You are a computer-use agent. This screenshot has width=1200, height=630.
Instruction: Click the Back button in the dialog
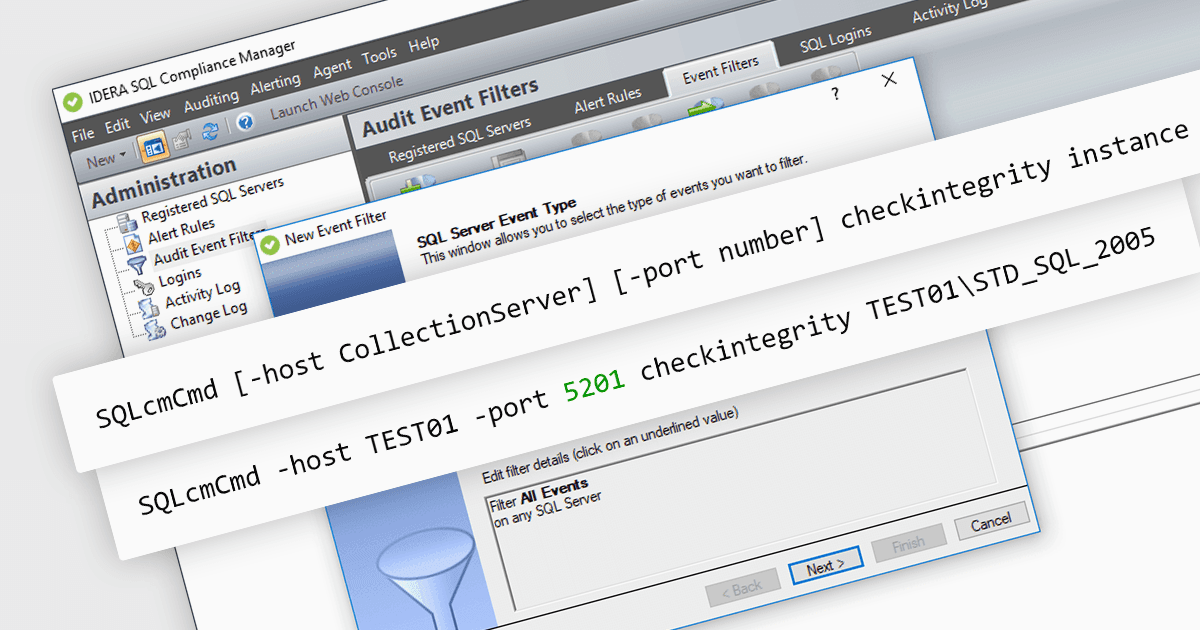click(742, 588)
